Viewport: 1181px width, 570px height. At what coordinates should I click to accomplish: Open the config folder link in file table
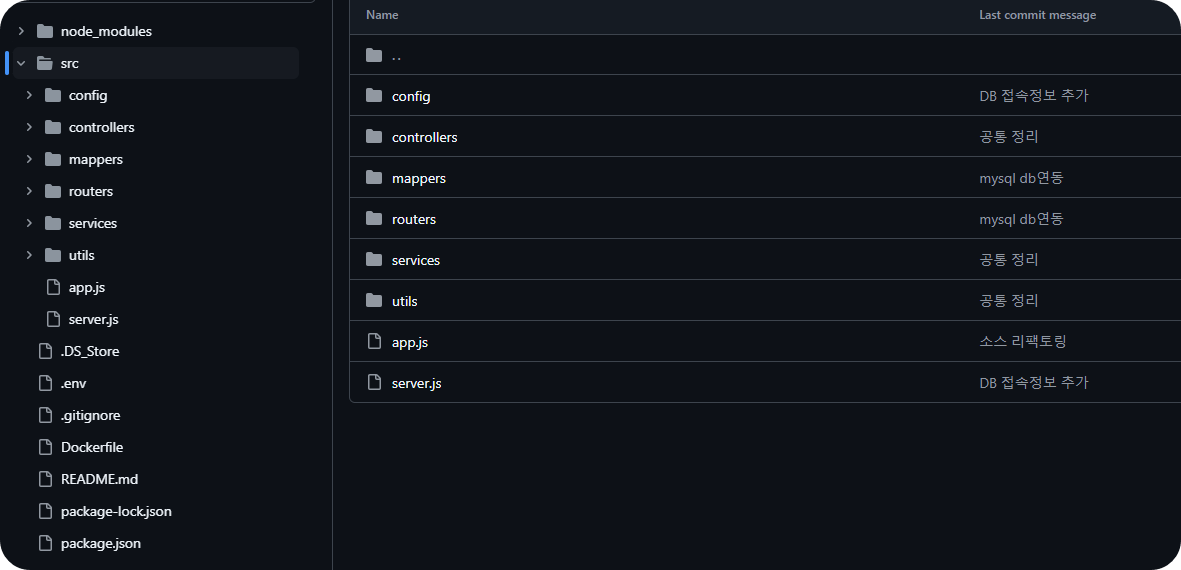[x=411, y=96]
